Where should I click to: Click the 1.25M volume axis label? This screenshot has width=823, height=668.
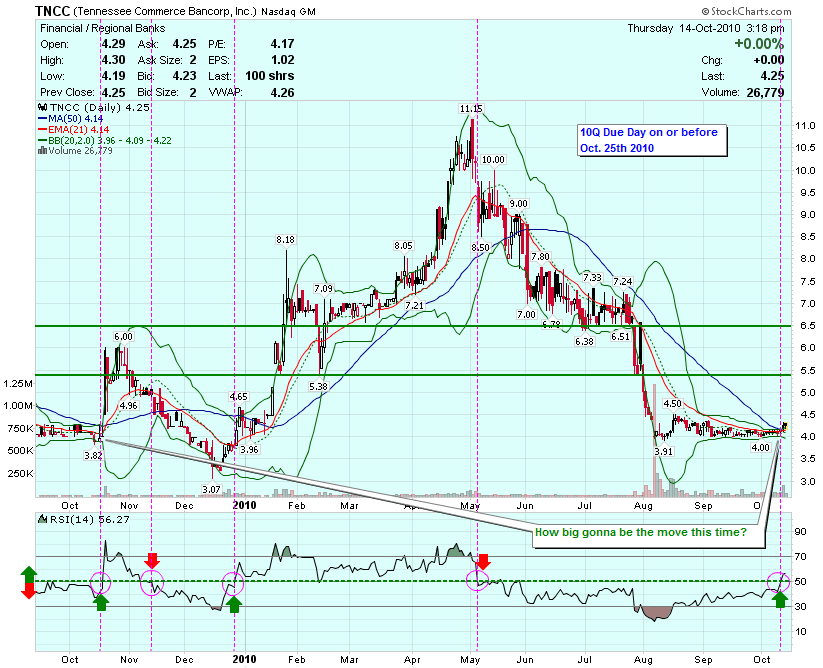click(18, 384)
